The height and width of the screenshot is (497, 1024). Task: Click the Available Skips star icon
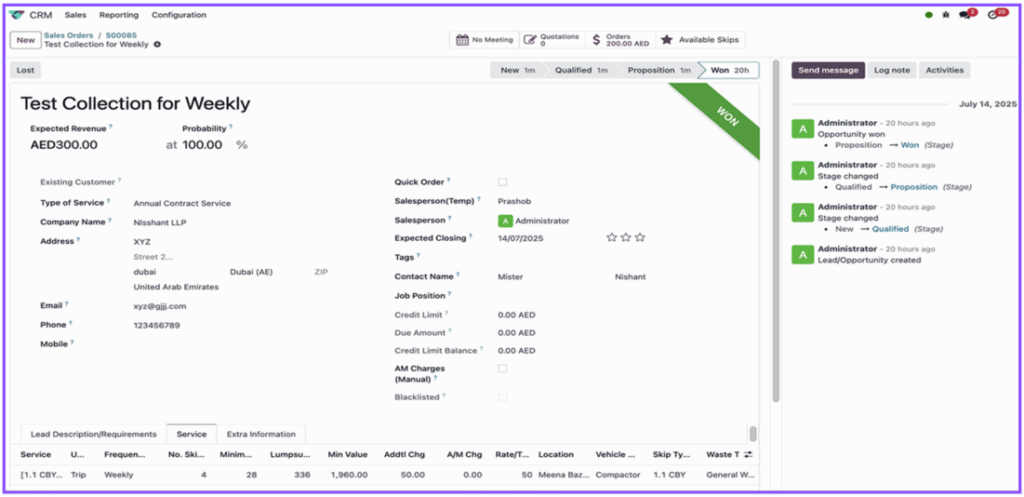click(x=666, y=40)
